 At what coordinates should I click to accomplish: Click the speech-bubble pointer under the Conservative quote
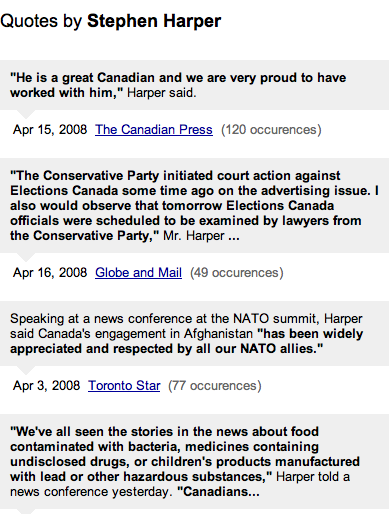pos(26,257)
